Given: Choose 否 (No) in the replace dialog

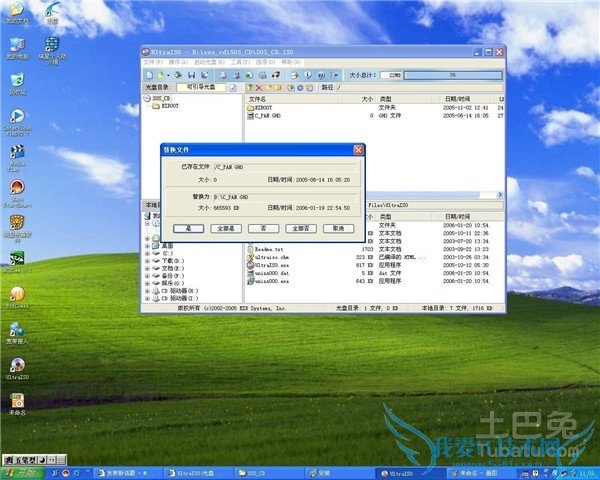Looking at the screenshot, I should tap(262, 228).
